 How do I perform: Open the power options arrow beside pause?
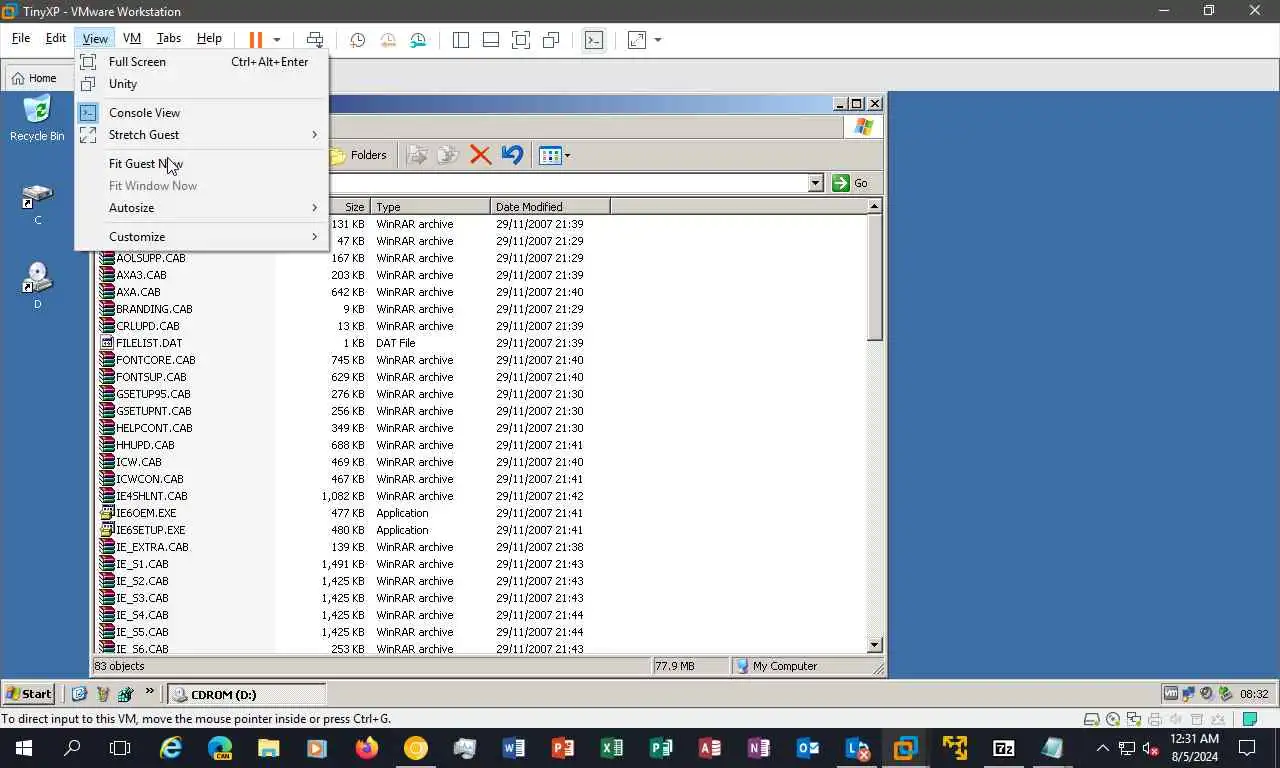point(277,40)
